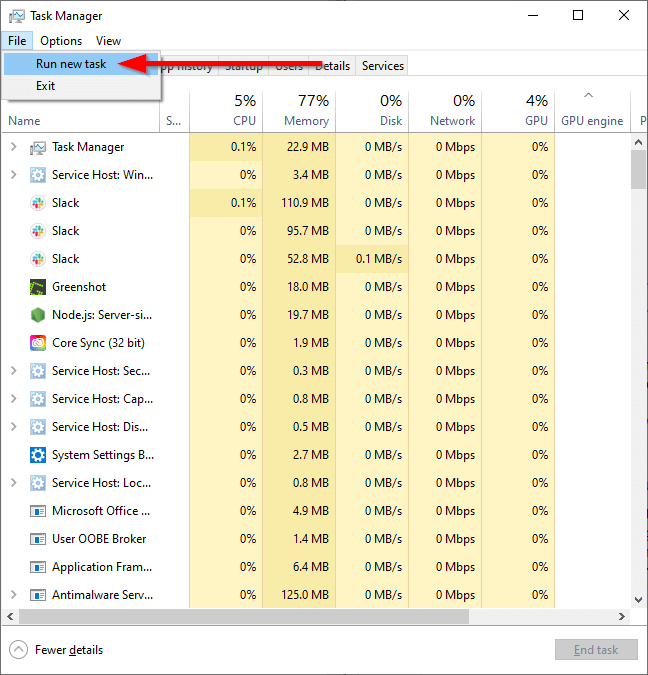Click the Service Host: Sec... gear icon
Image resolution: width=648 pixels, height=675 pixels.
38,371
